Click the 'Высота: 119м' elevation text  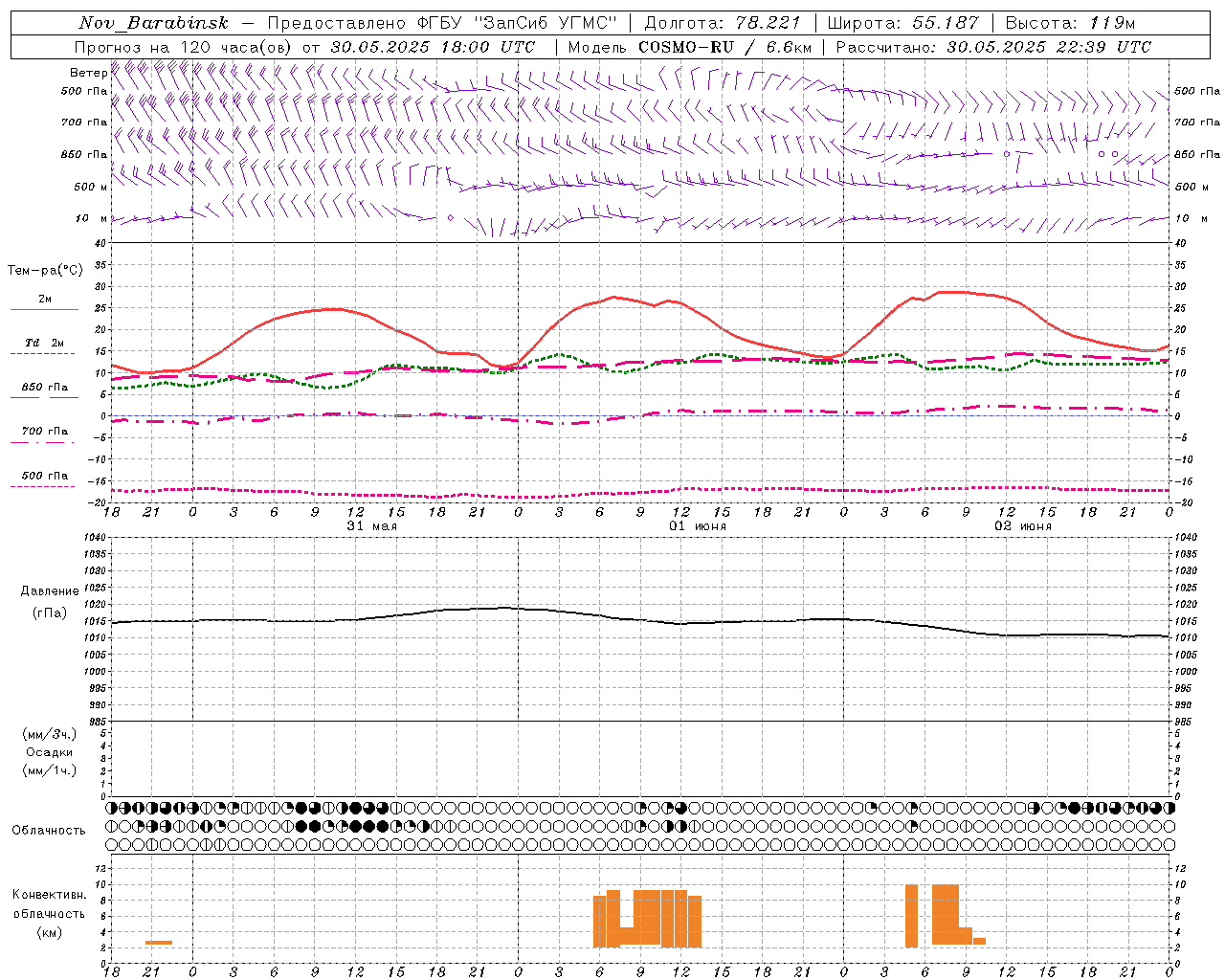pos(1070,23)
